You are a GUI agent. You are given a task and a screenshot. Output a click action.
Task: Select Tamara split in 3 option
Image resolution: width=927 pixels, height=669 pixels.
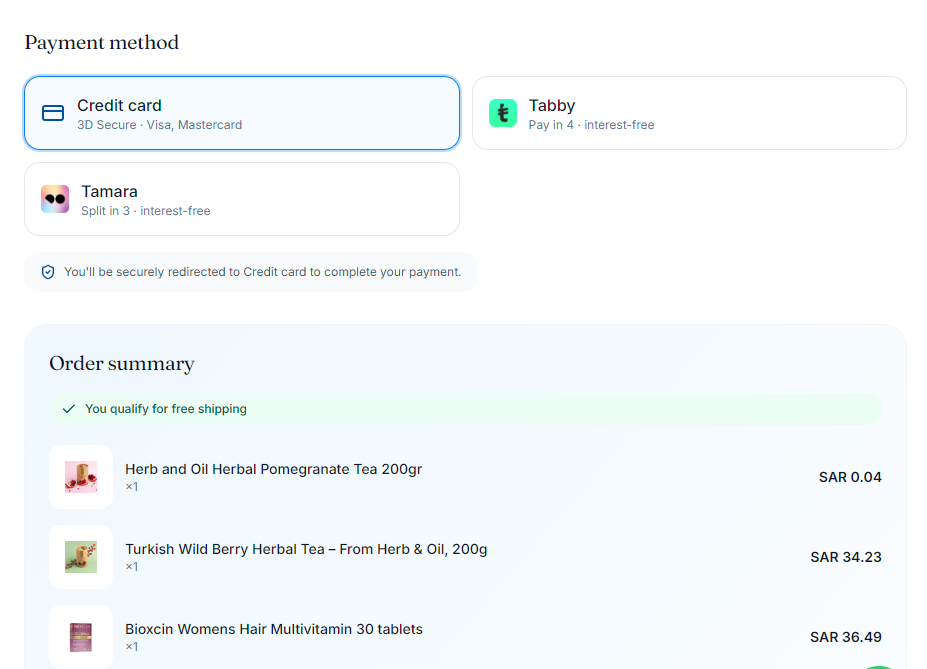[x=242, y=199]
